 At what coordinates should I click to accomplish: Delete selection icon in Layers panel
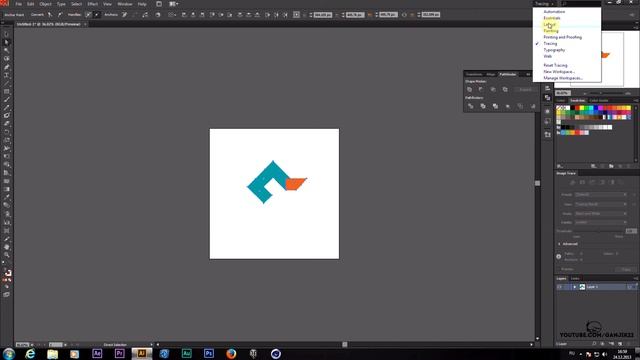pos(628,344)
